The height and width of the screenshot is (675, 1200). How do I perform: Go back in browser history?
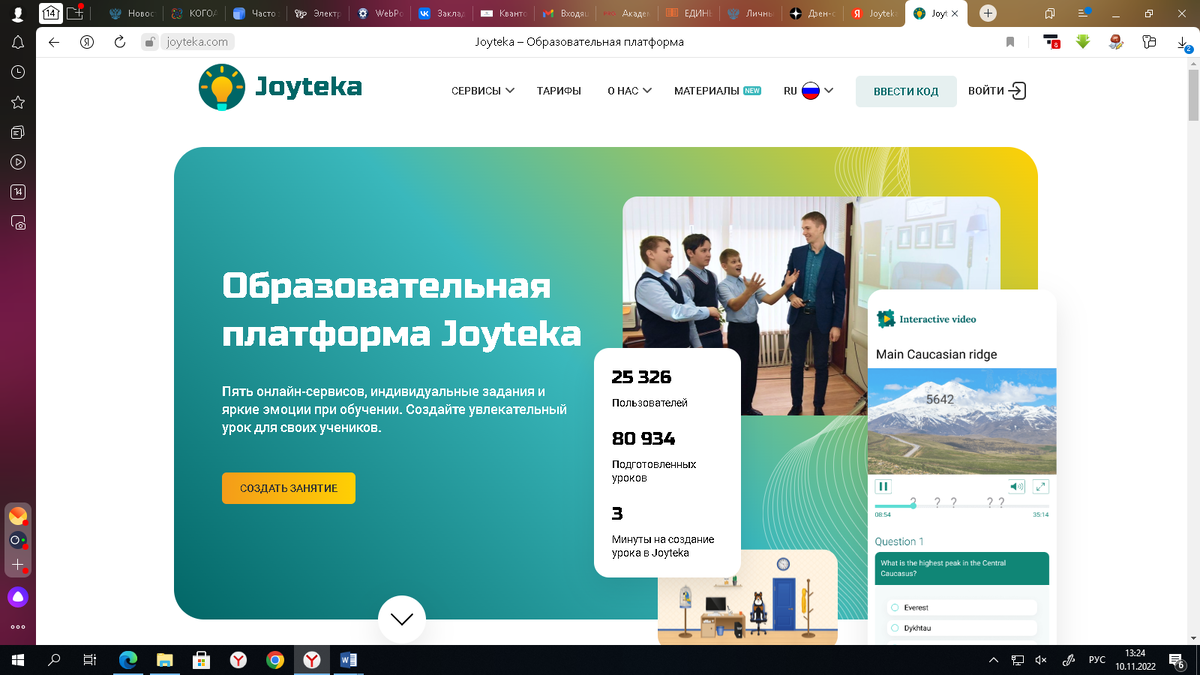[x=54, y=42]
